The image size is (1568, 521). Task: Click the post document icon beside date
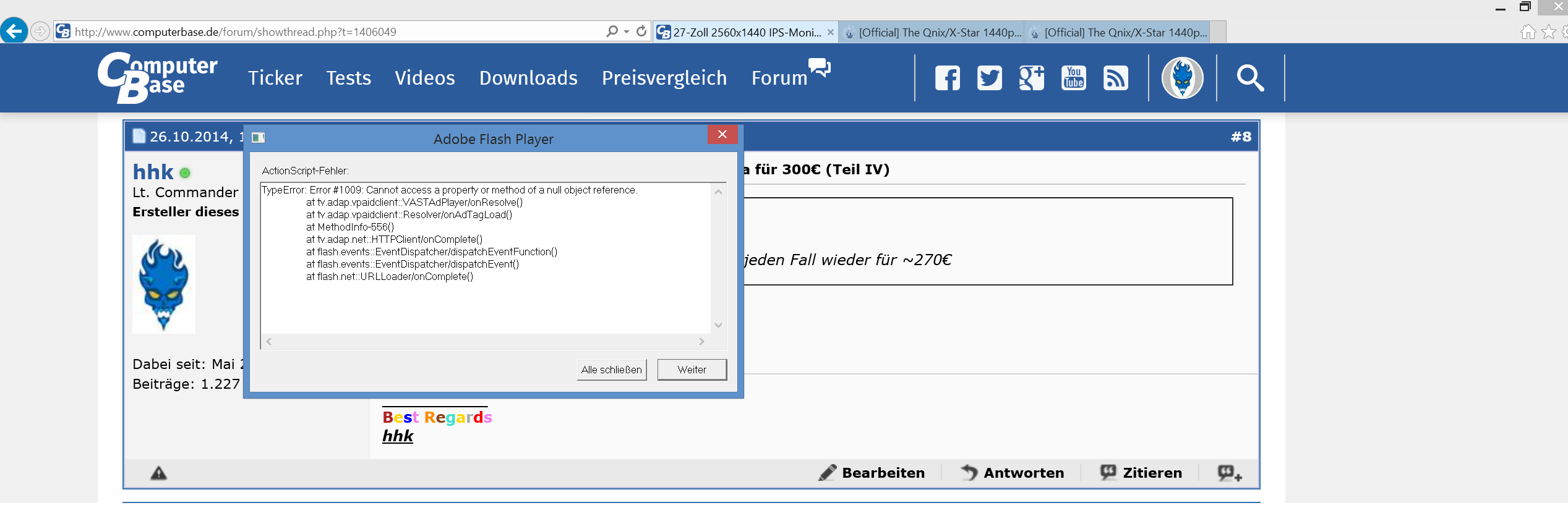[139, 135]
